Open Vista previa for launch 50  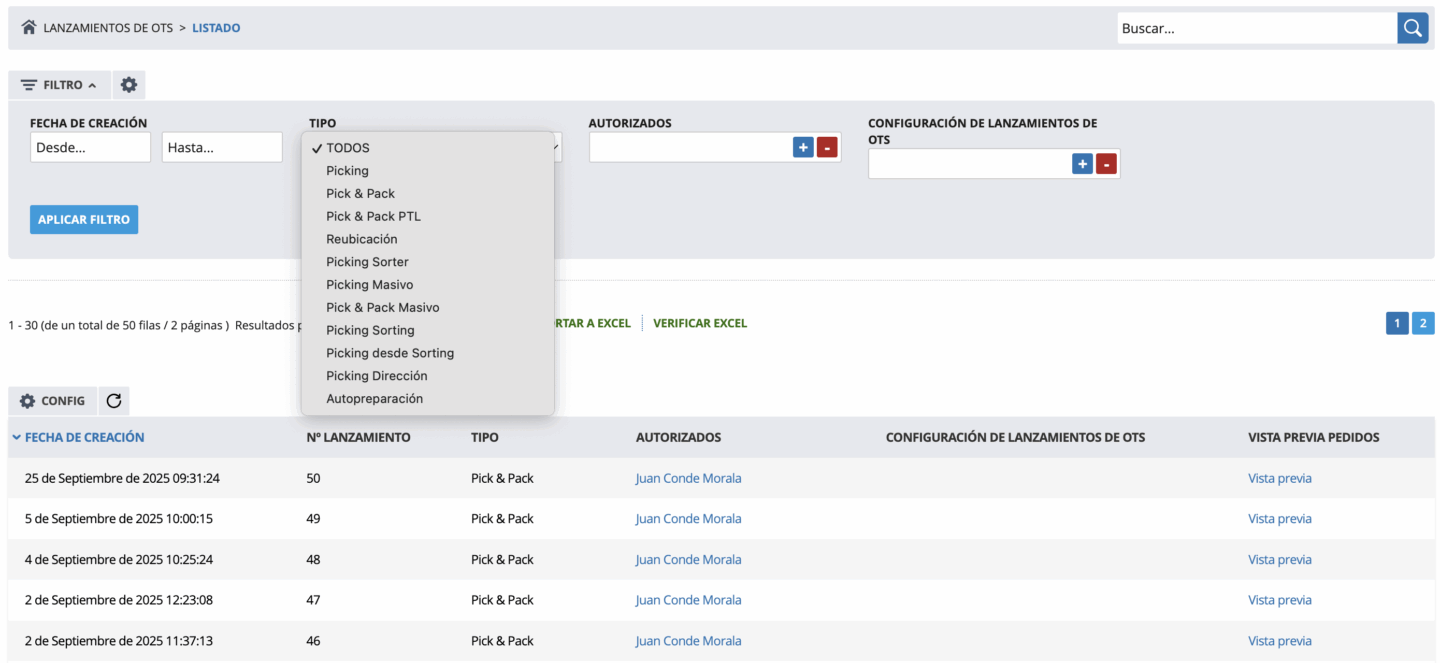(1279, 478)
